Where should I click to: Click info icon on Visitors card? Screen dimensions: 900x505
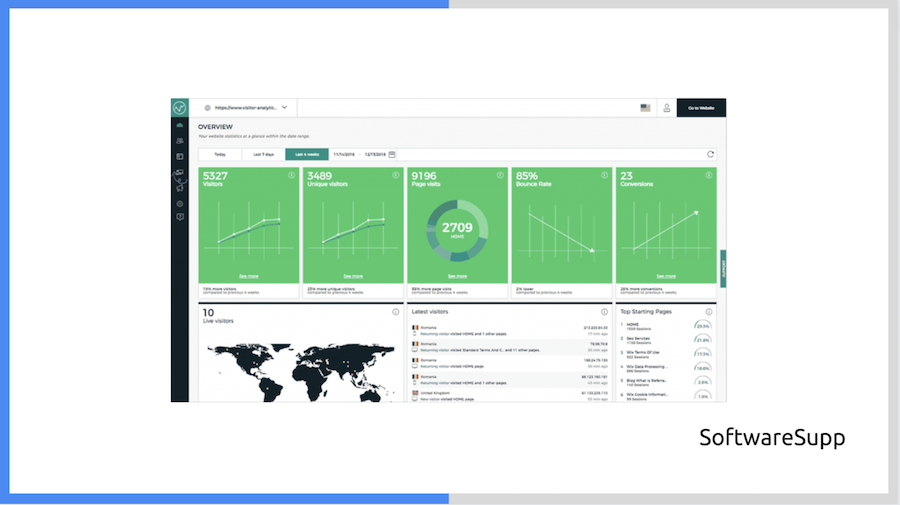pyautogui.click(x=292, y=175)
